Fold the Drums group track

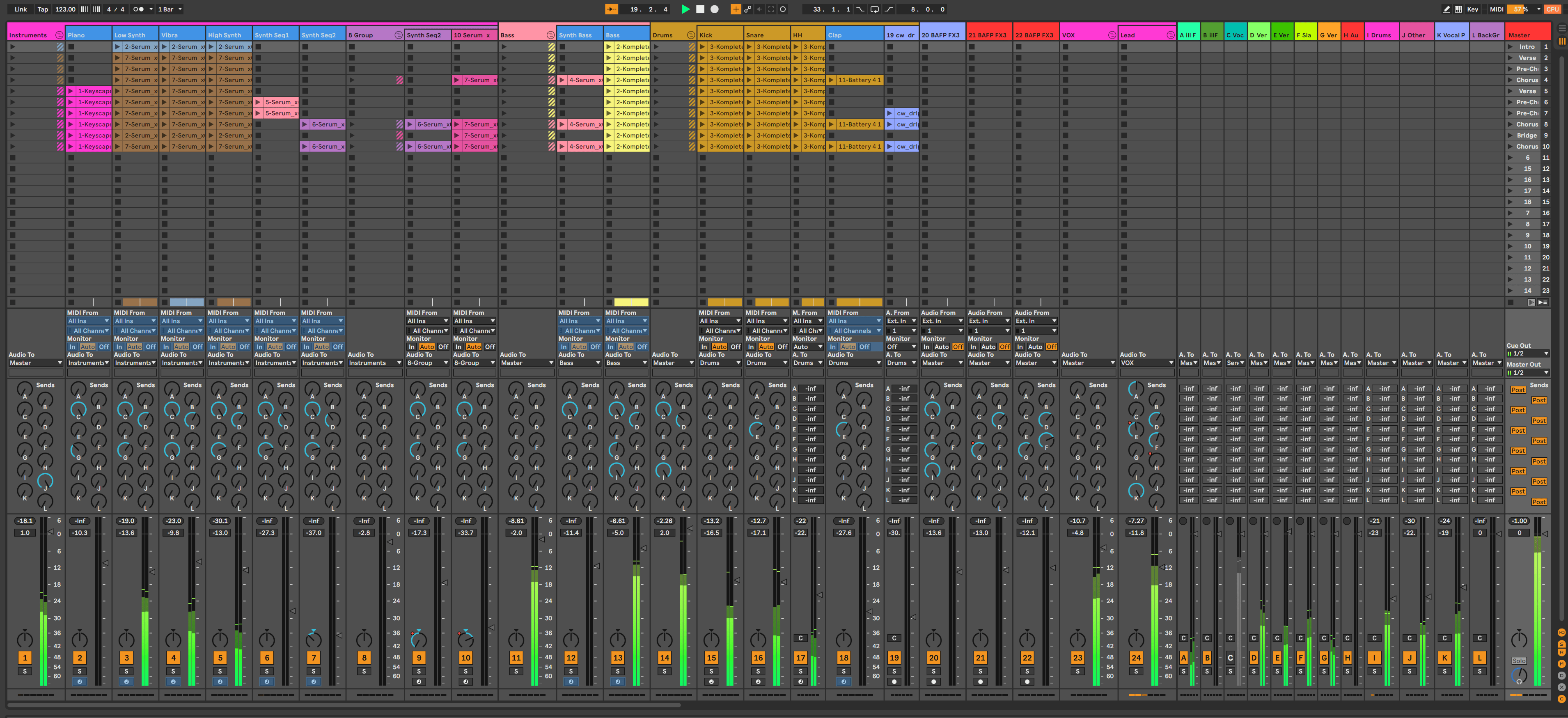690,35
